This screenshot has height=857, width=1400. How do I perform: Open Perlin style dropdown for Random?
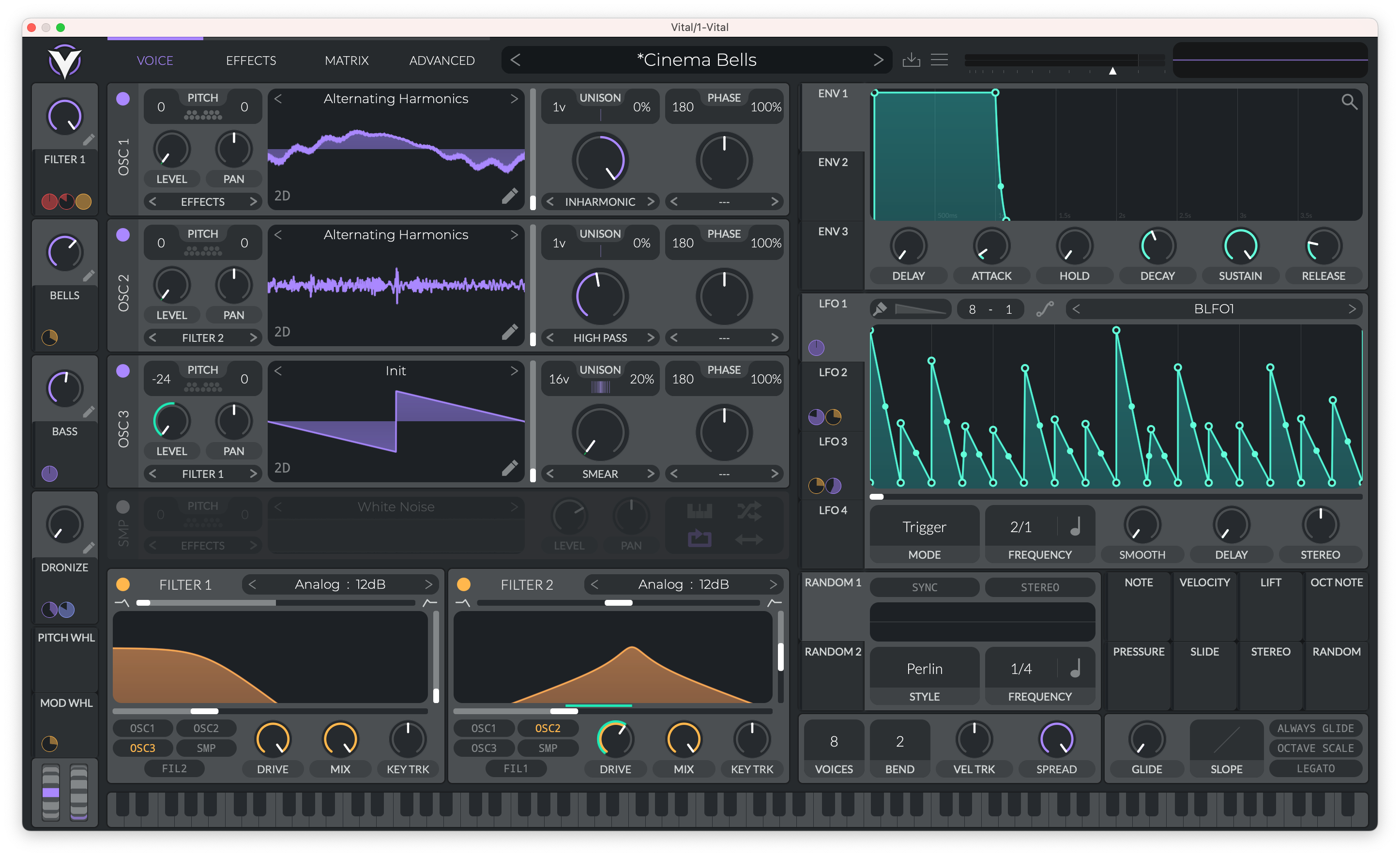[x=924, y=669]
